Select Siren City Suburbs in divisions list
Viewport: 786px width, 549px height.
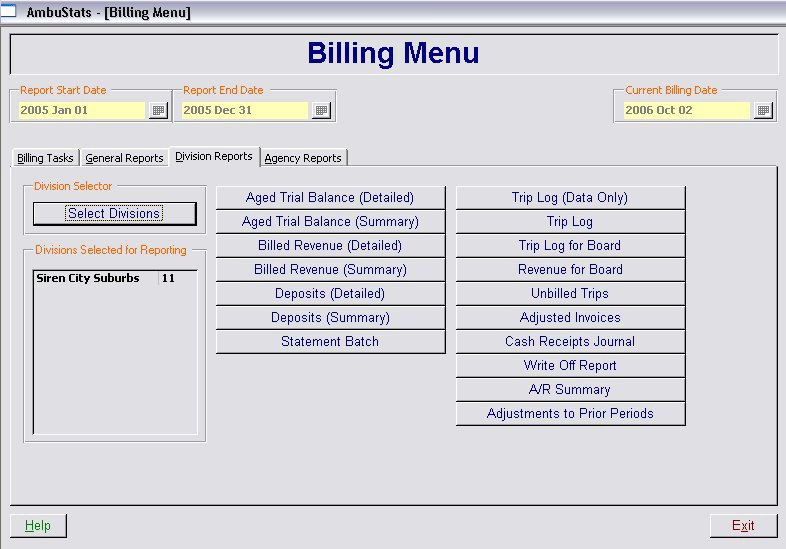88,279
